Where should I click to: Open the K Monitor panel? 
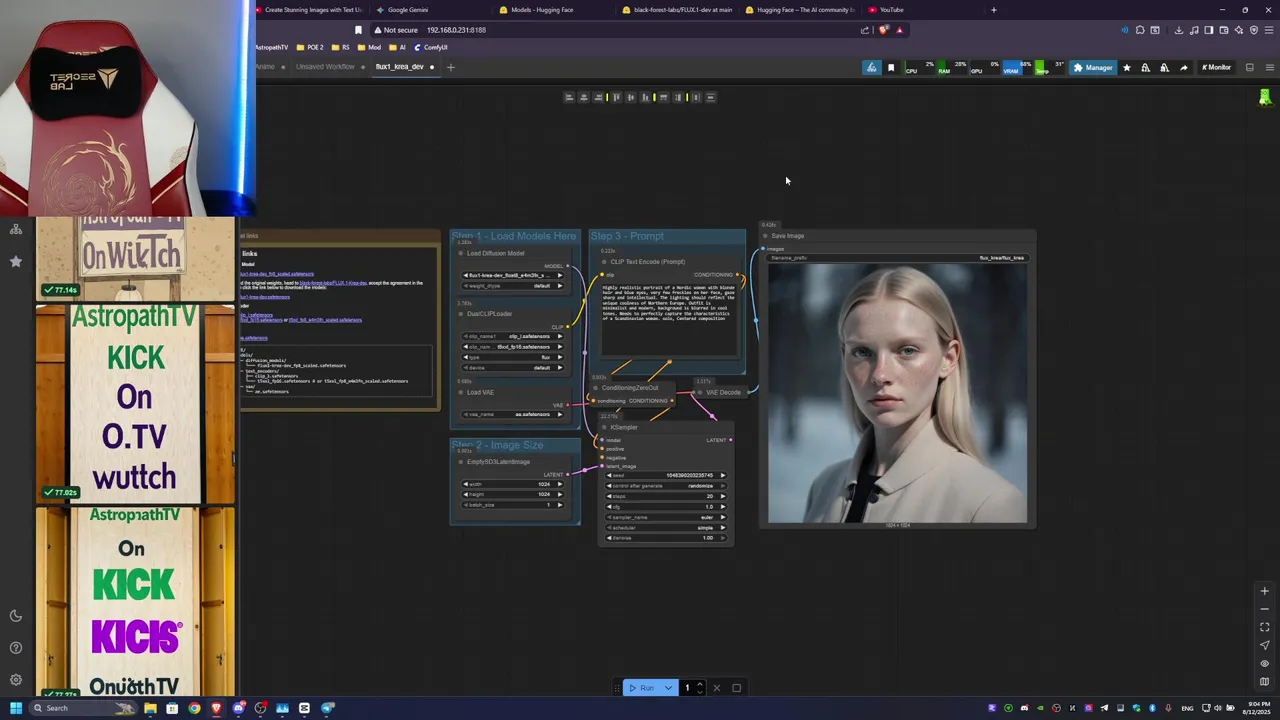click(x=1216, y=68)
